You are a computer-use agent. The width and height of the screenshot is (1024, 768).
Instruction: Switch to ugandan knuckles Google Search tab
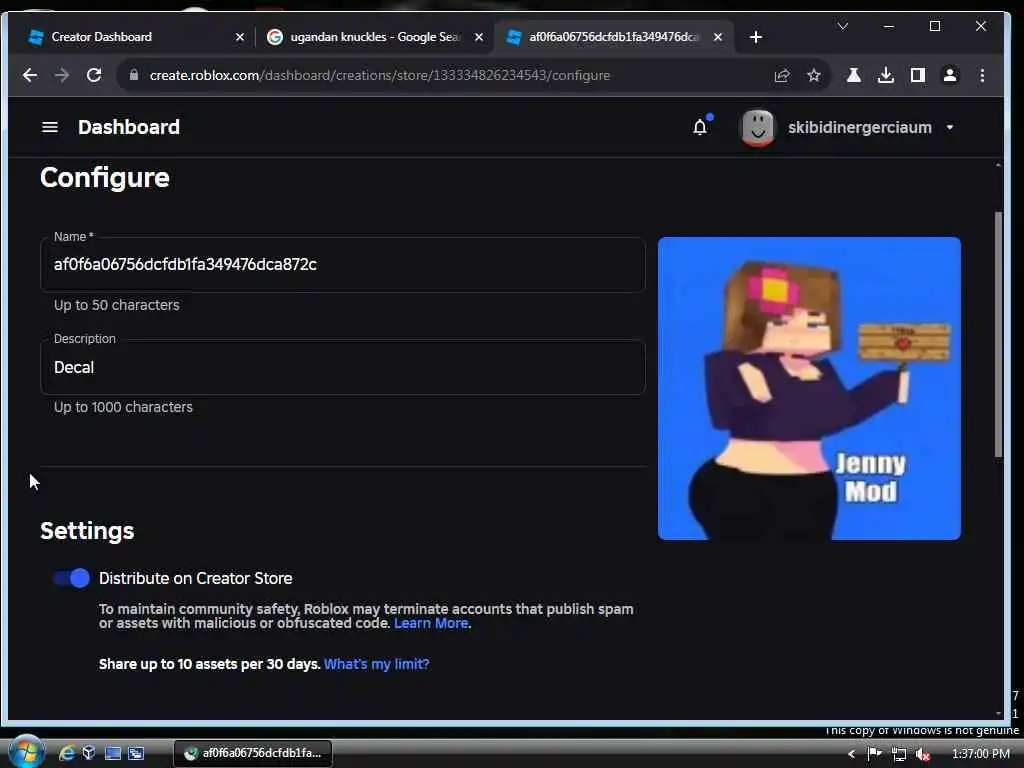pos(374,37)
